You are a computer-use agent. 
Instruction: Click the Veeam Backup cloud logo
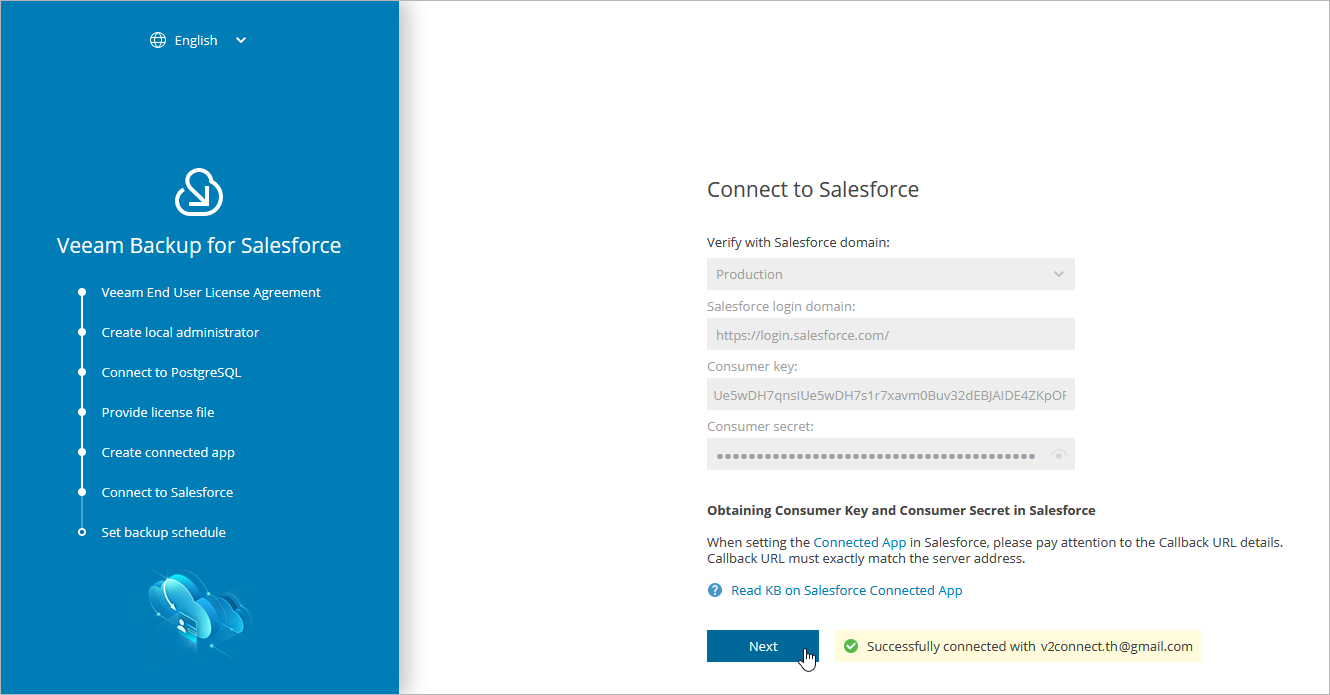pyautogui.click(x=199, y=192)
